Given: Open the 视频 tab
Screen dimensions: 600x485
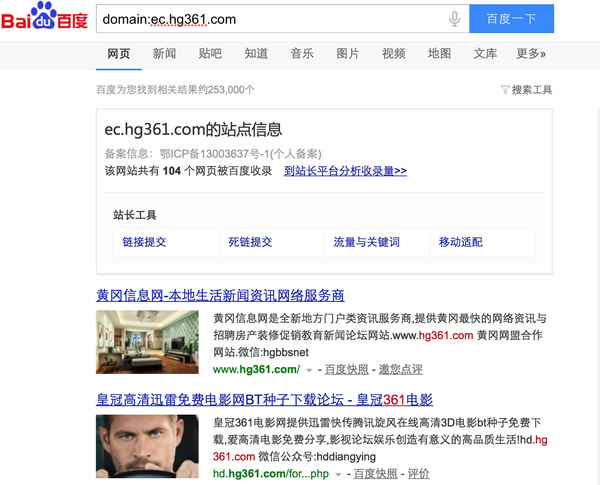Looking at the screenshot, I should [393, 54].
